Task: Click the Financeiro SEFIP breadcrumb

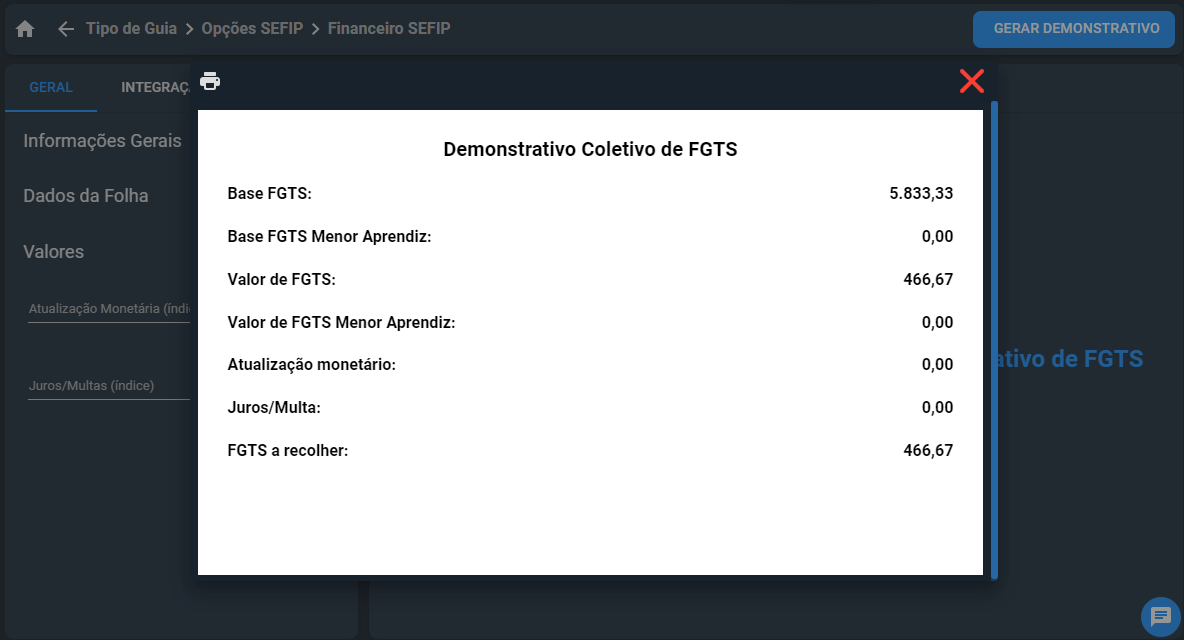Action: point(389,29)
